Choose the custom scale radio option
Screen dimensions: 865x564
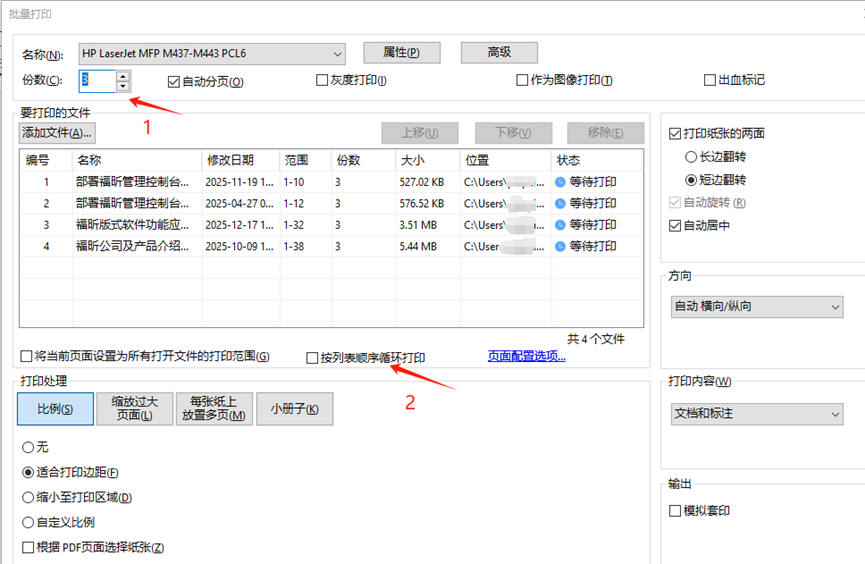click(x=28, y=522)
